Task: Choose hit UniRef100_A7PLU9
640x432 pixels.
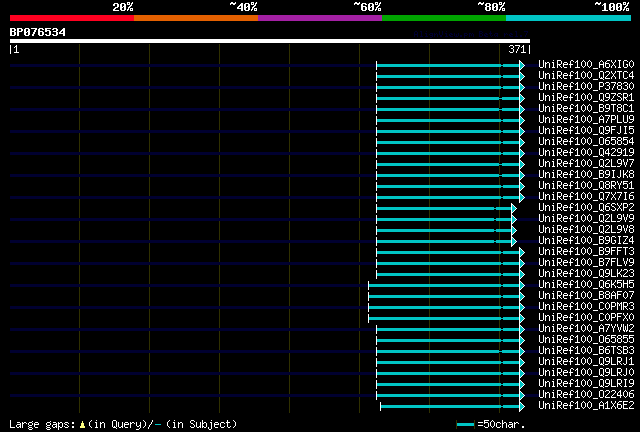Action: (586, 120)
